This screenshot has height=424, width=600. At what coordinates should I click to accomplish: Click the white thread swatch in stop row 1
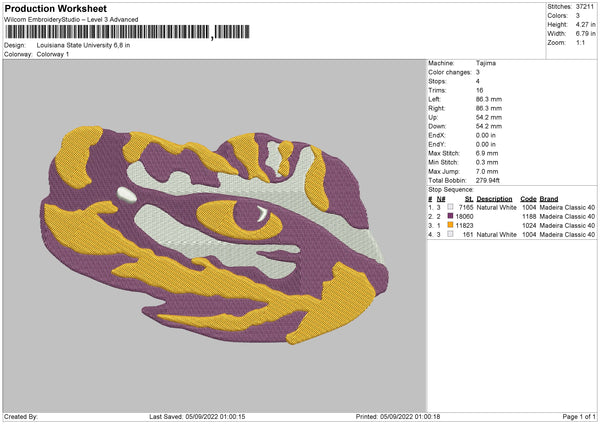(450, 207)
